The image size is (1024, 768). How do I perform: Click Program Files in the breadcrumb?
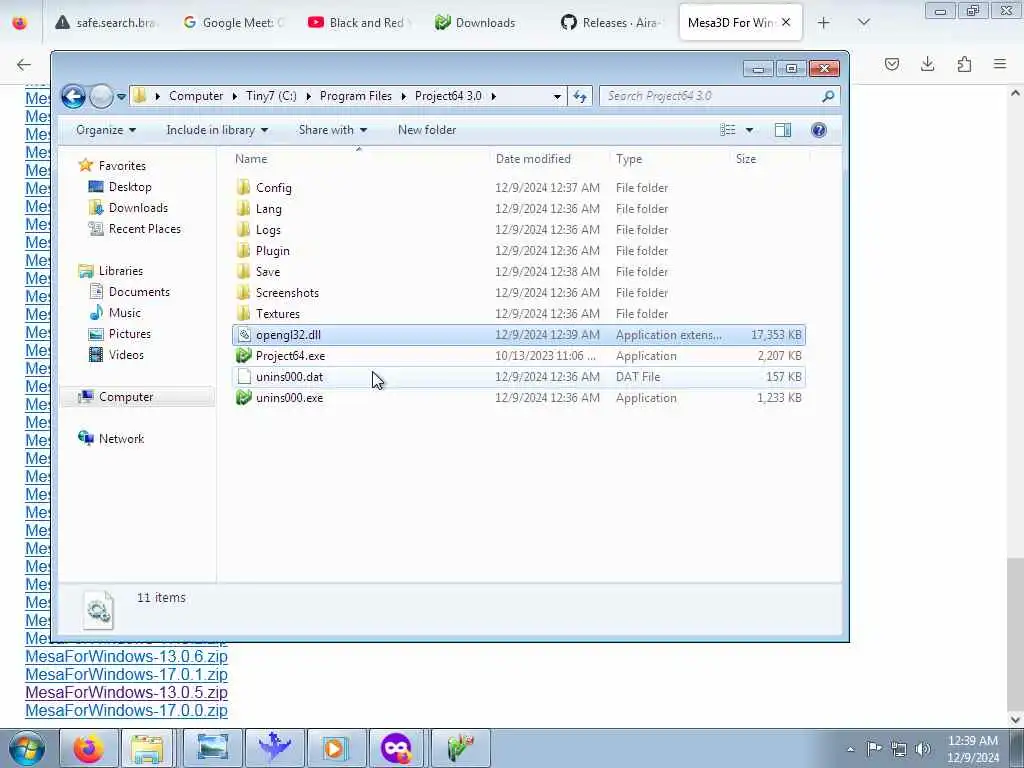point(356,96)
